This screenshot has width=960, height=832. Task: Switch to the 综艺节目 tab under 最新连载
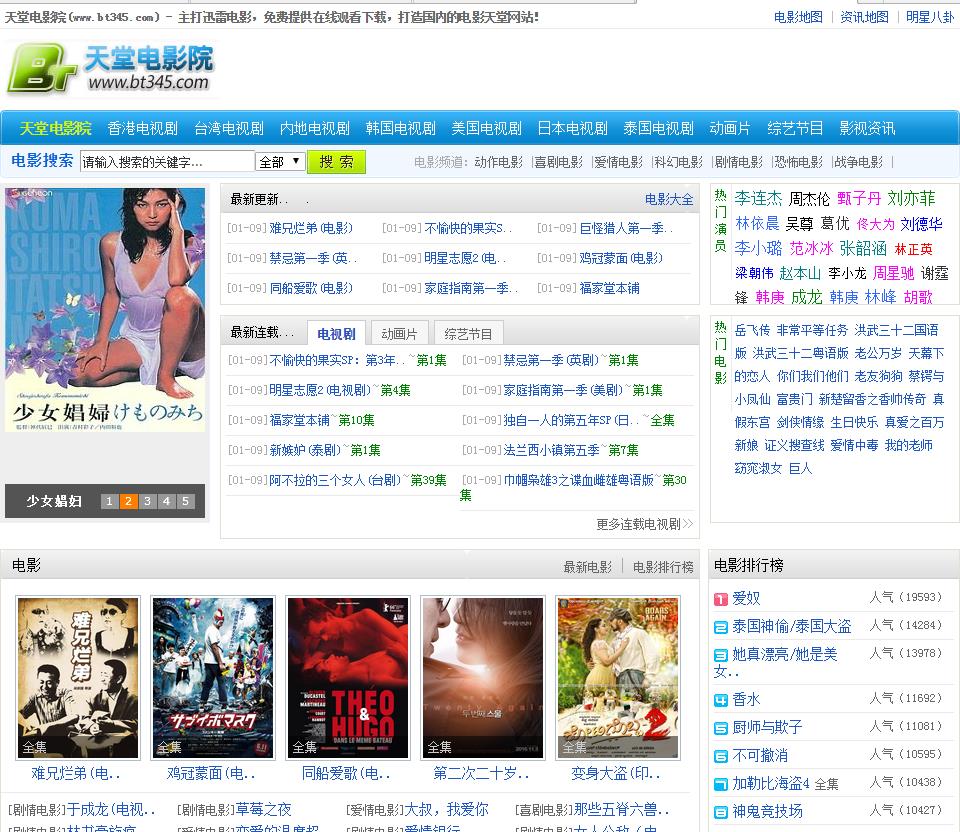[x=468, y=334]
